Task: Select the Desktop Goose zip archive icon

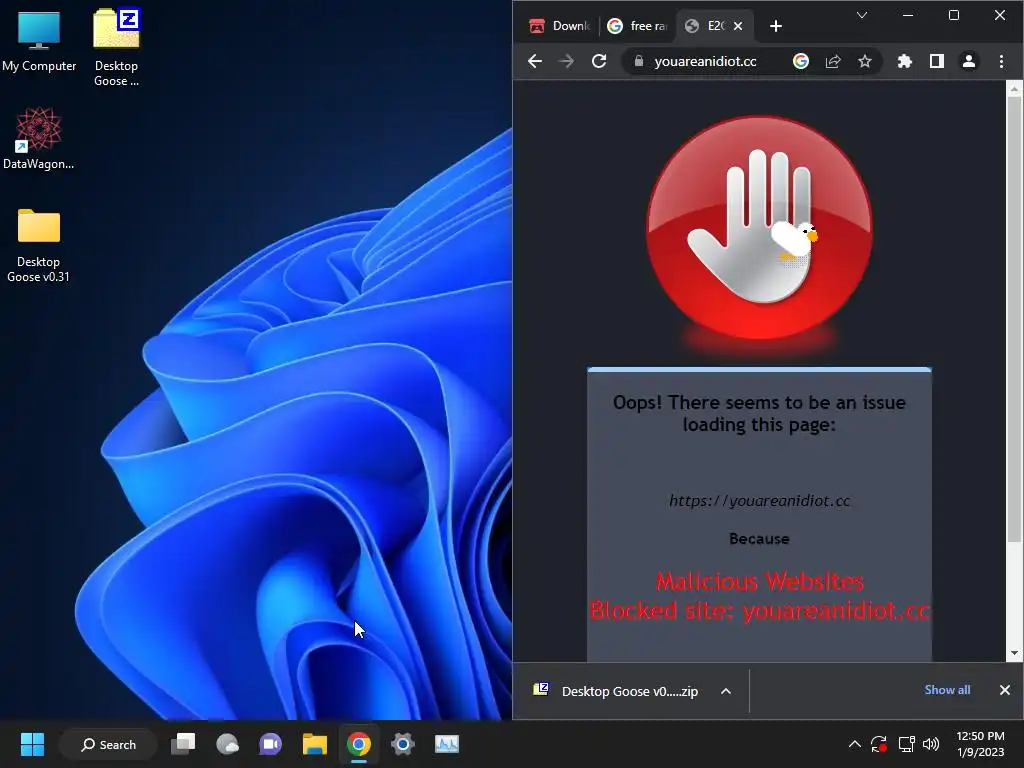Action: [116, 46]
